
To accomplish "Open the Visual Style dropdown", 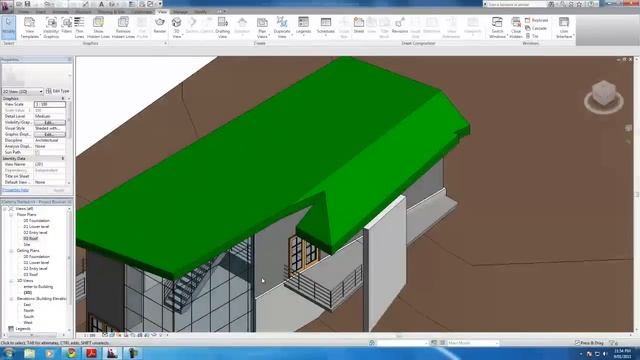I will pos(49,128).
